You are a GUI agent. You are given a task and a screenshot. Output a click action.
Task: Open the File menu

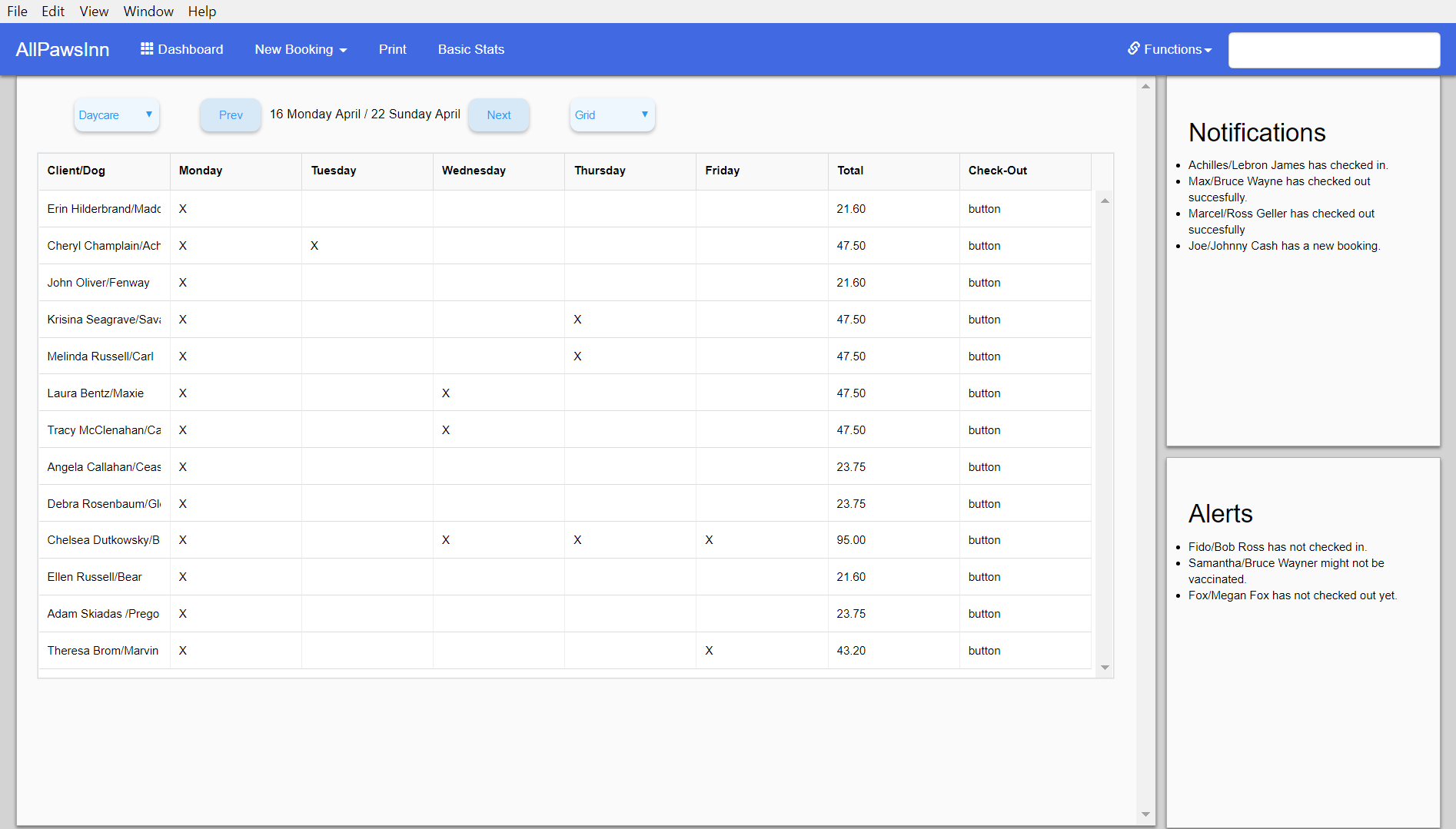point(17,12)
